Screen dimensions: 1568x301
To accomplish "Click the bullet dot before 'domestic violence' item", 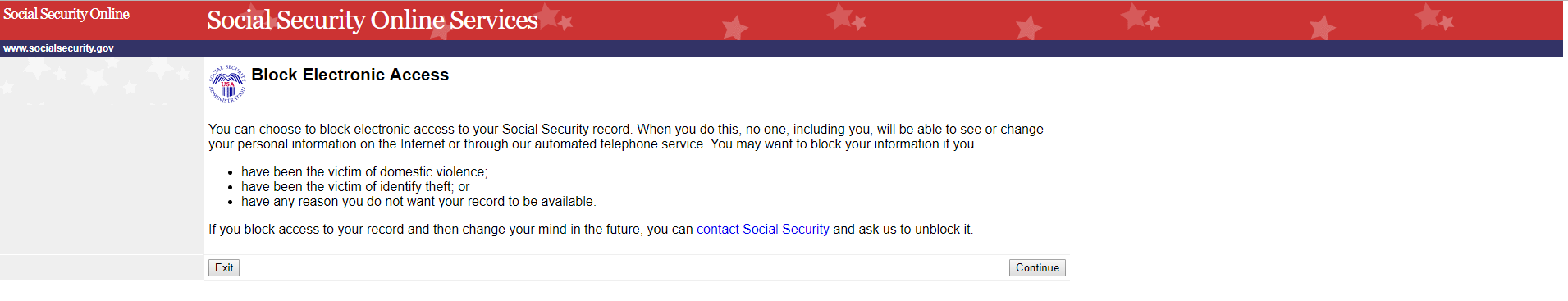I will point(231,172).
